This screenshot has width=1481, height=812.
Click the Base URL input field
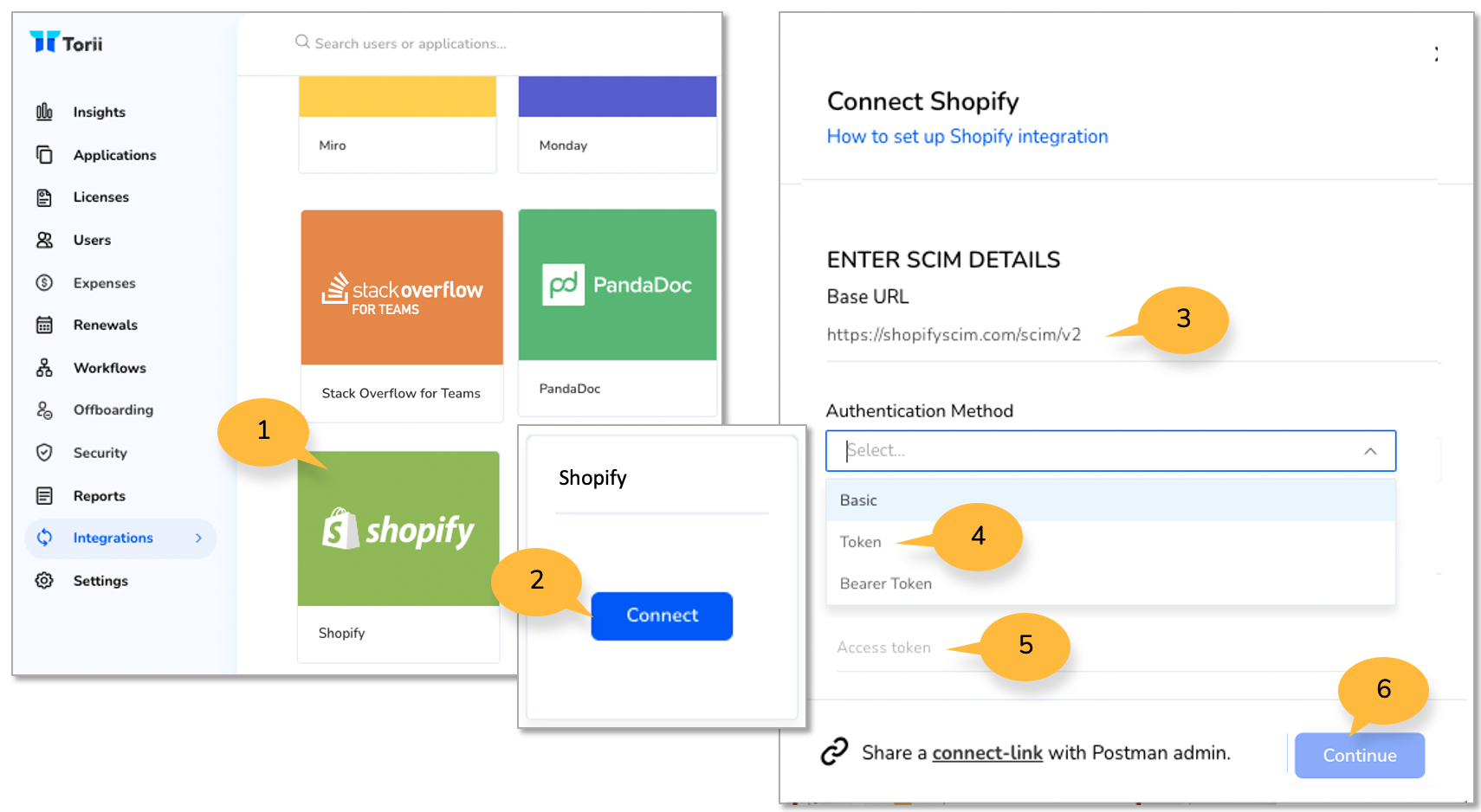click(x=1130, y=335)
